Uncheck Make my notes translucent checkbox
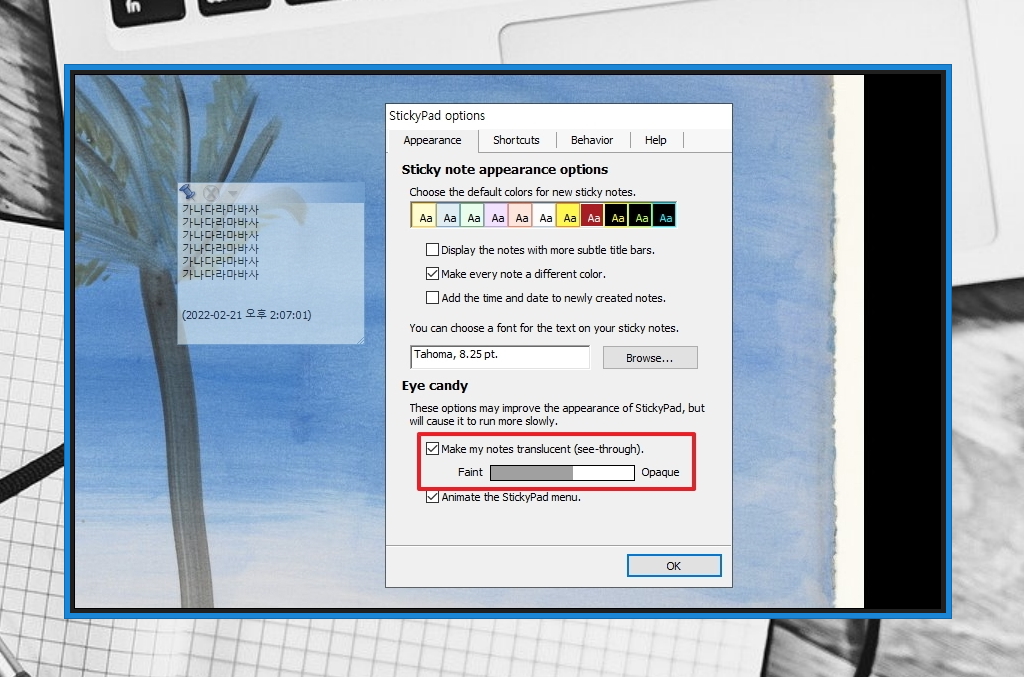This screenshot has height=677, width=1024. click(x=432, y=449)
